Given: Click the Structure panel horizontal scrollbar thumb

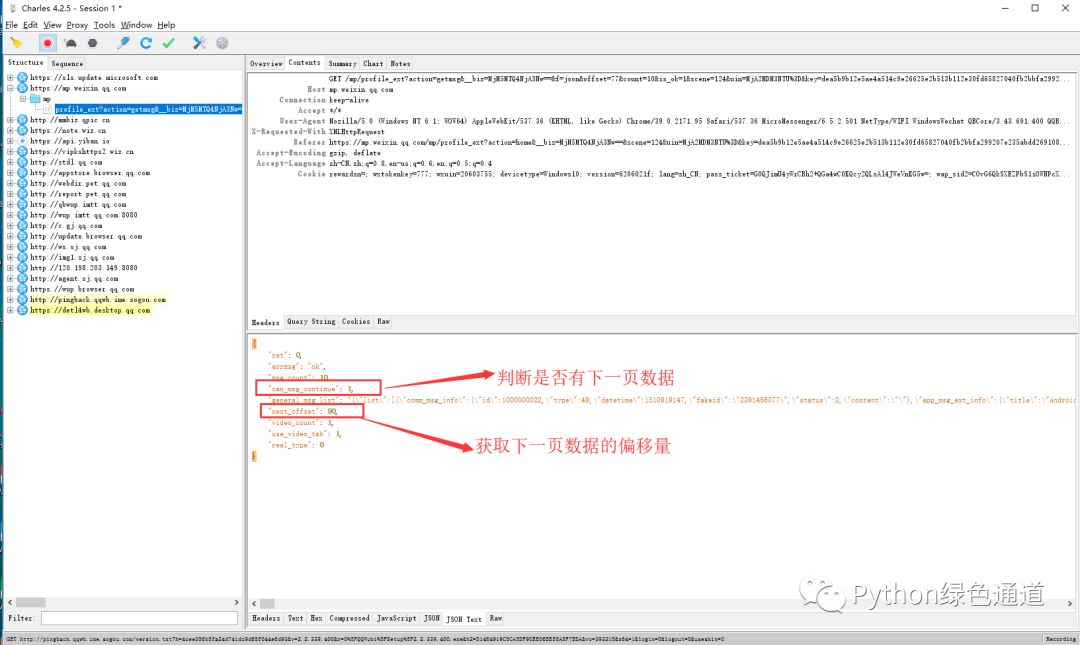Looking at the screenshot, I should pos(31,602).
